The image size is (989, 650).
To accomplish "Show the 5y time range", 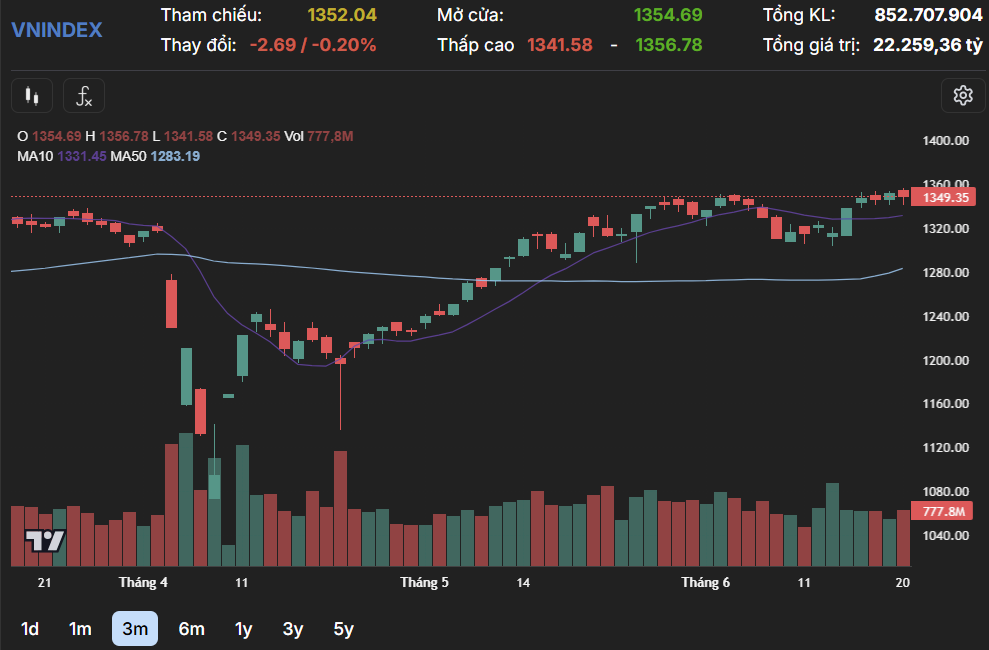I will [x=344, y=629].
